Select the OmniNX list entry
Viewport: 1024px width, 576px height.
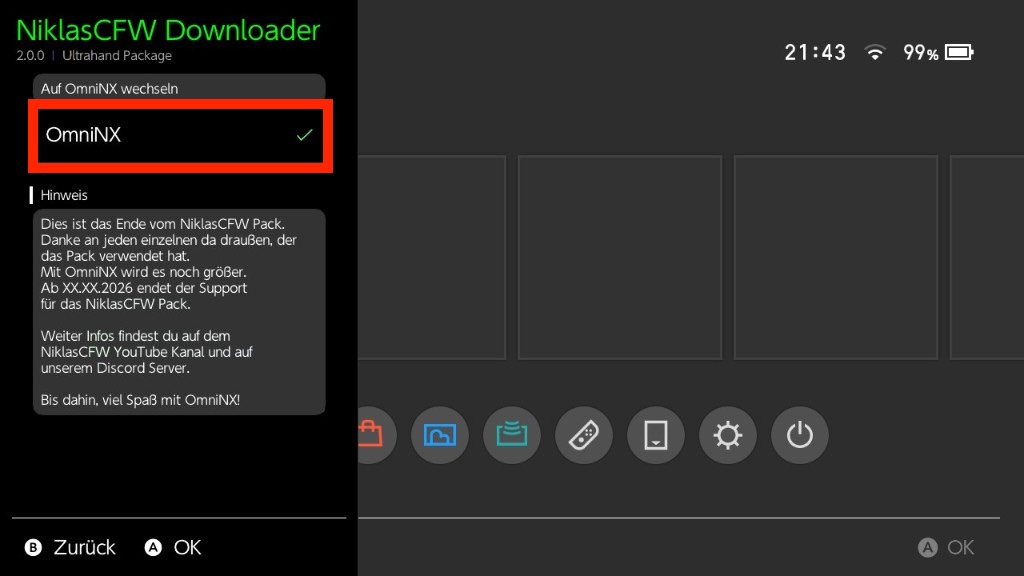pyautogui.click(x=180, y=135)
